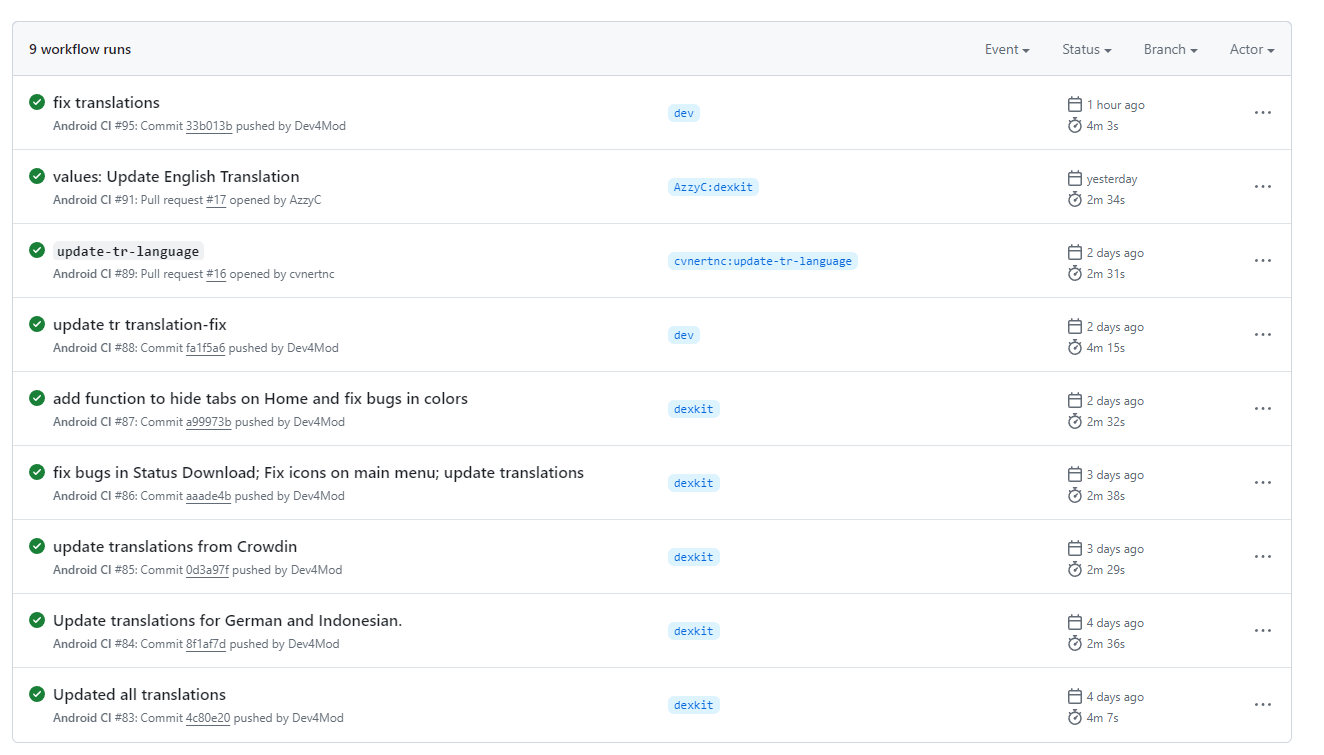Open the Actor filter dropdown

[x=1251, y=50]
